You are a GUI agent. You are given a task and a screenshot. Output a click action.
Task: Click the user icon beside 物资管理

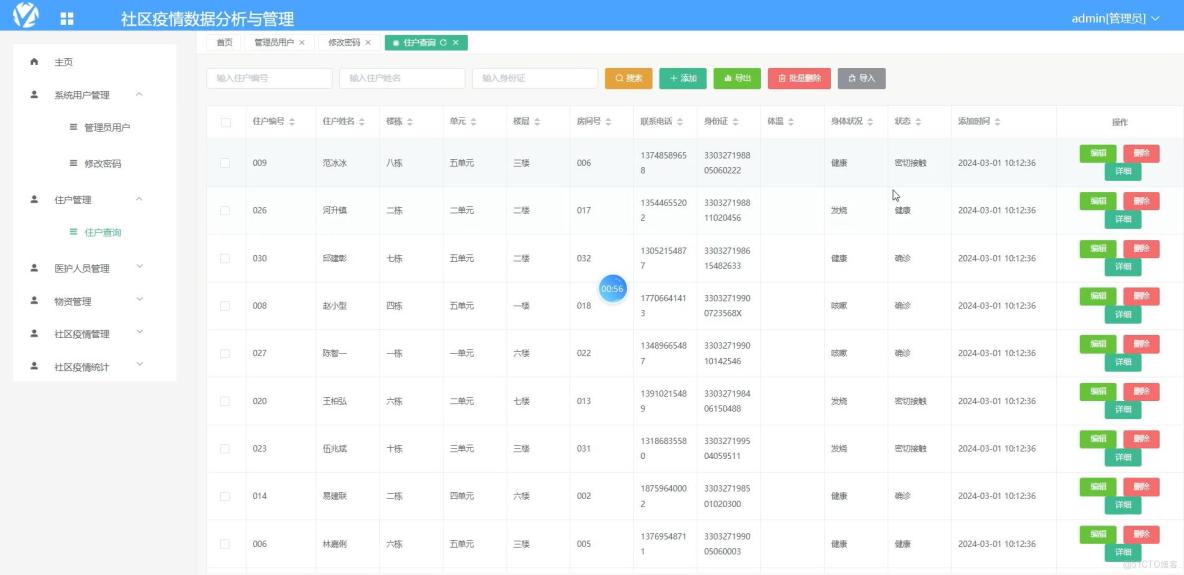[x=34, y=301]
